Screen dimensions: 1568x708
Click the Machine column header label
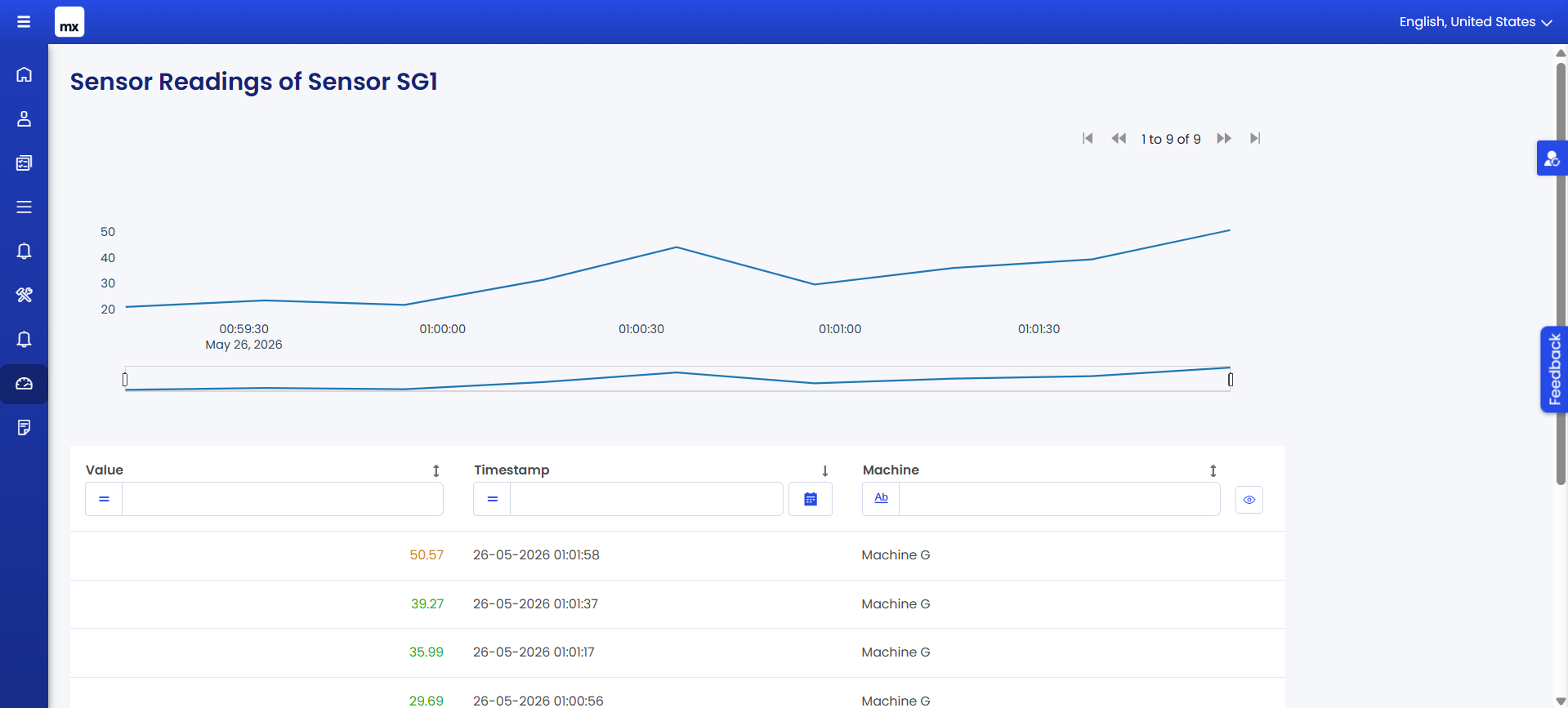[x=891, y=470]
